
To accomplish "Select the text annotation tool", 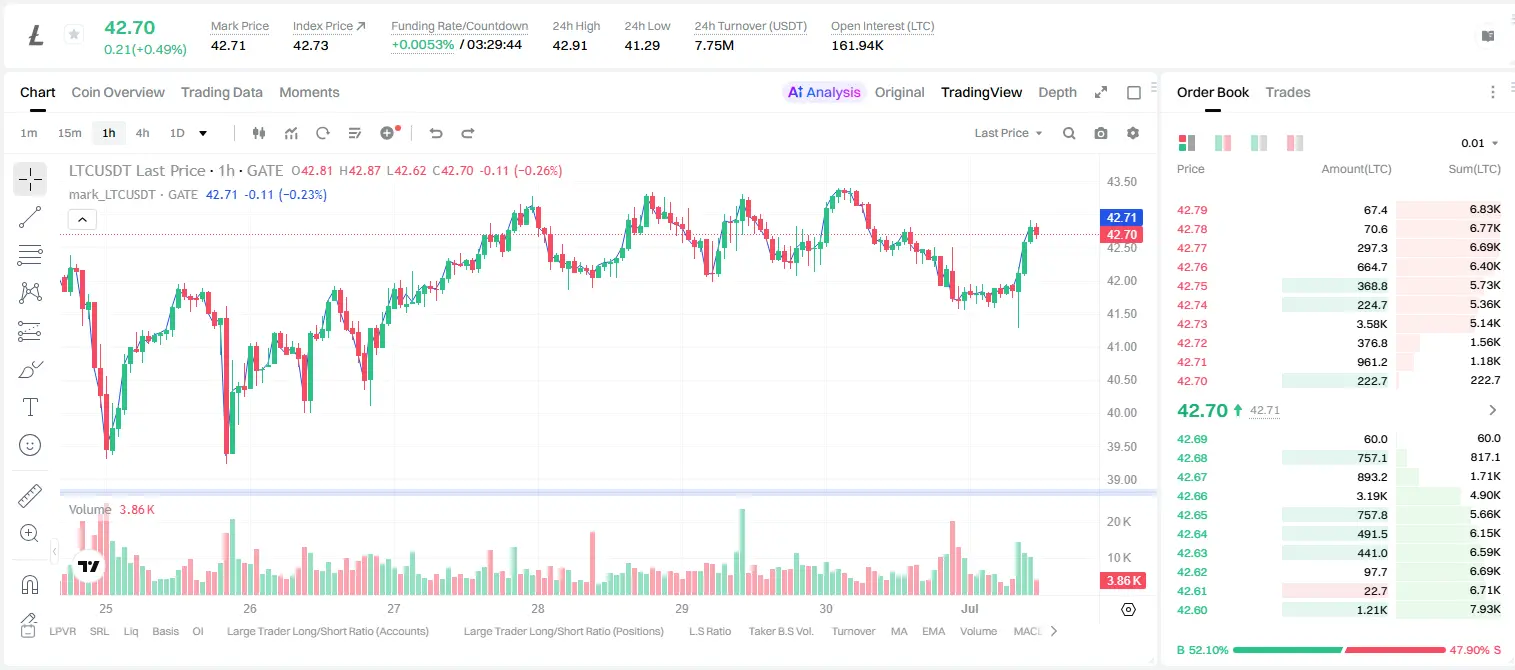I will pos(30,407).
